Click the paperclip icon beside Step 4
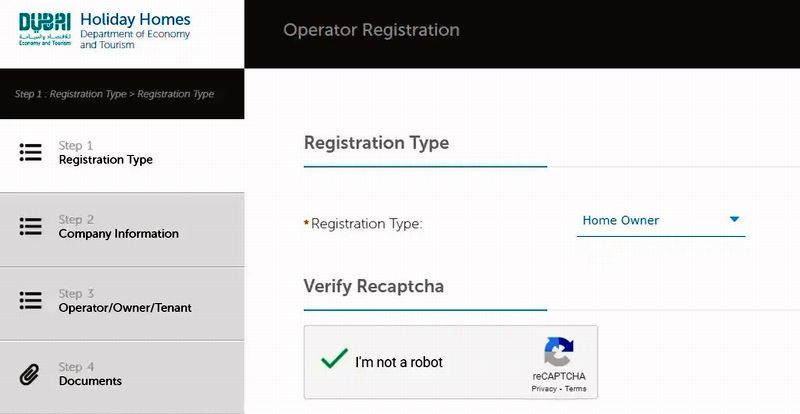 tap(30, 374)
